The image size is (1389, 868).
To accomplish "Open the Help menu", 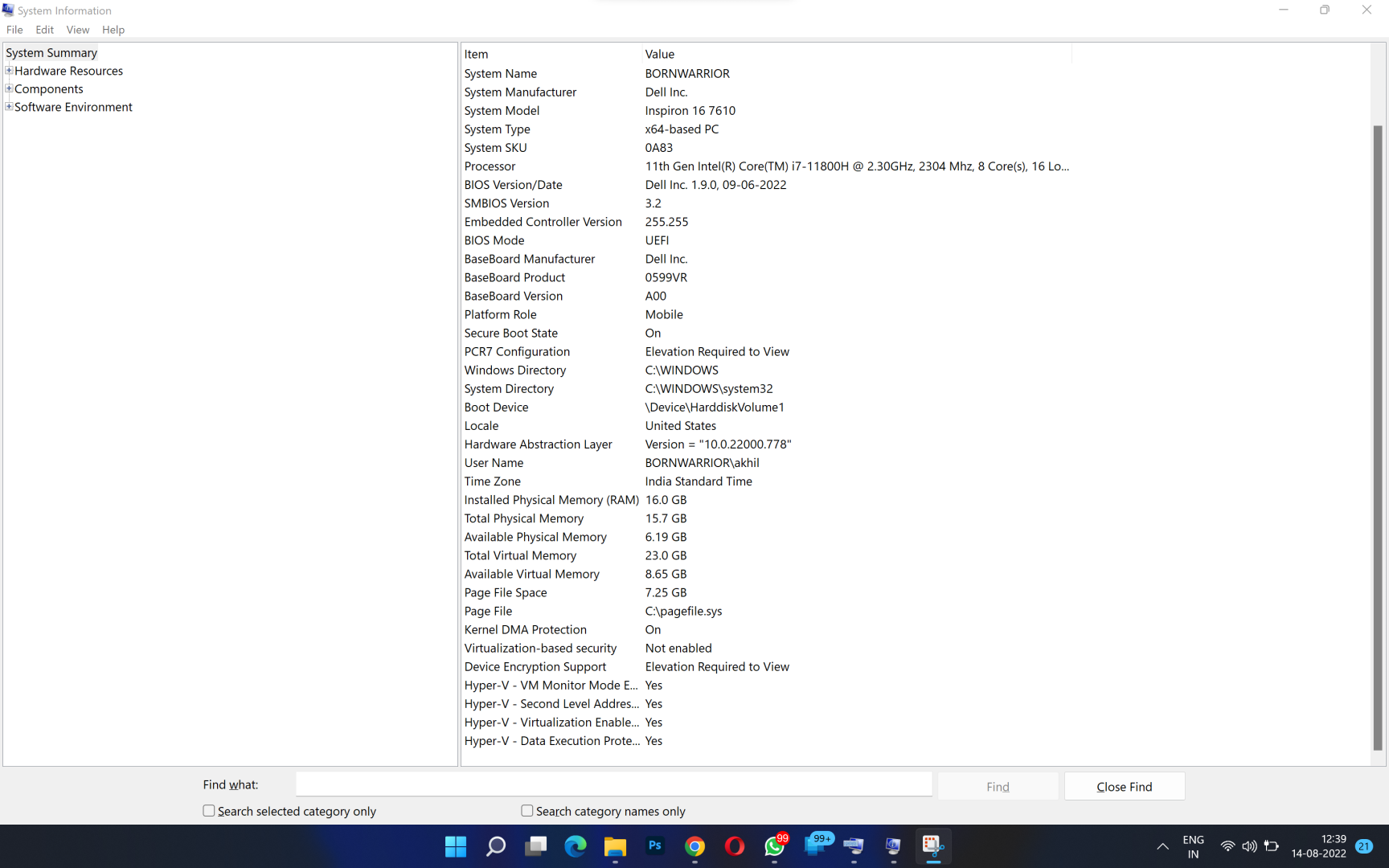I will pyautogui.click(x=113, y=30).
